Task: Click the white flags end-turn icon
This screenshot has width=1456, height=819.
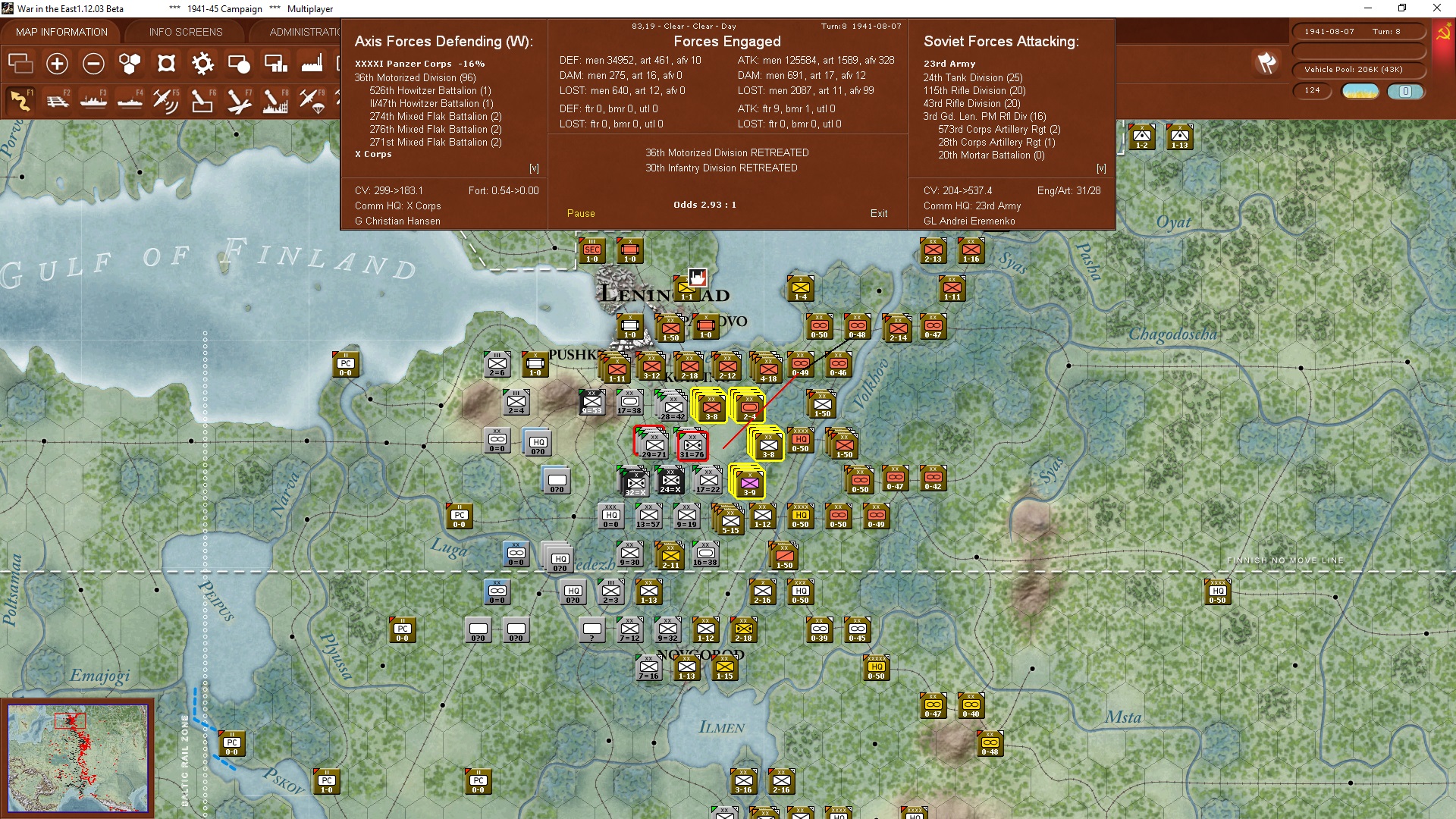Action: [1266, 62]
